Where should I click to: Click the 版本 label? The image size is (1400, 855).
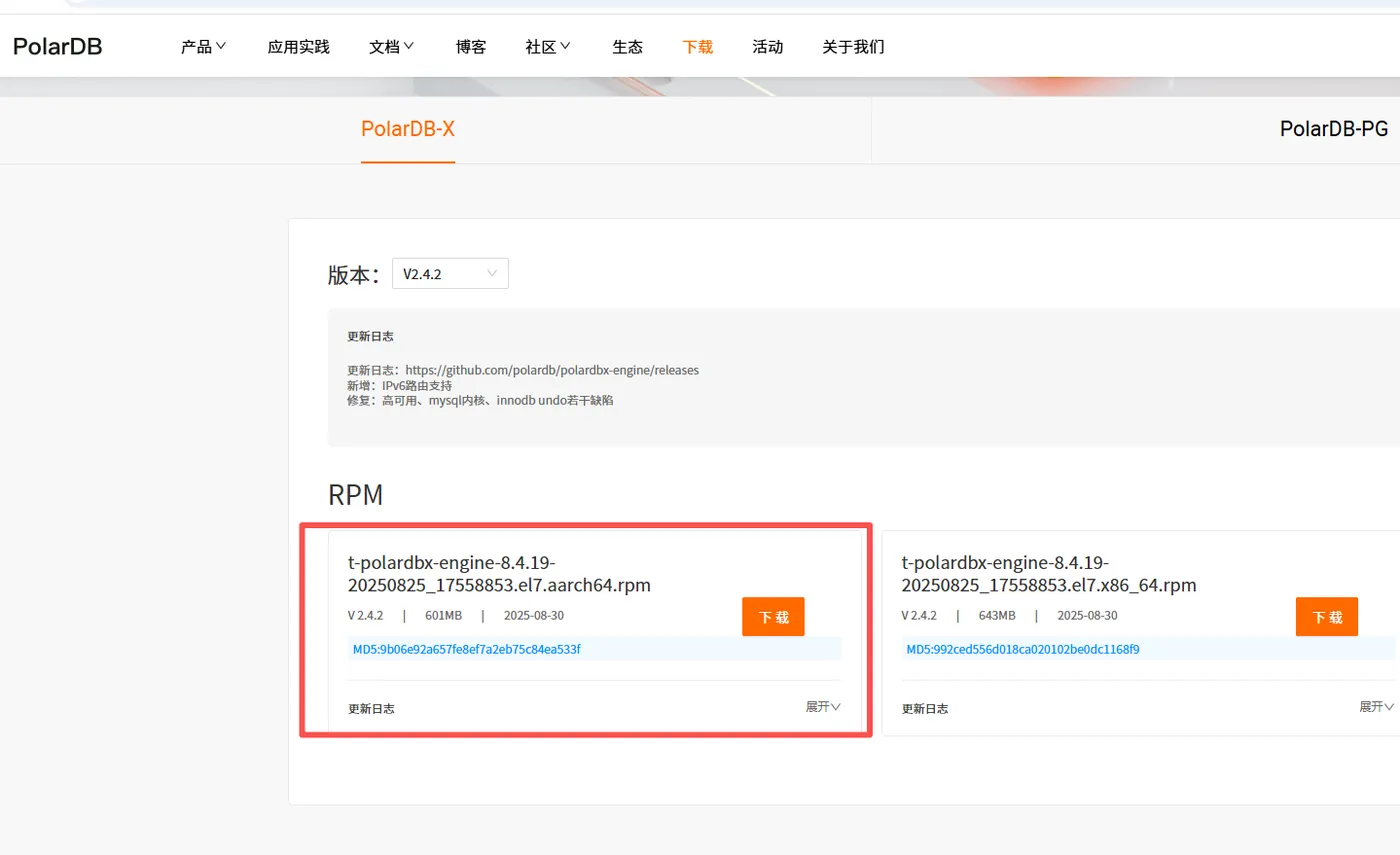[x=354, y=275]
